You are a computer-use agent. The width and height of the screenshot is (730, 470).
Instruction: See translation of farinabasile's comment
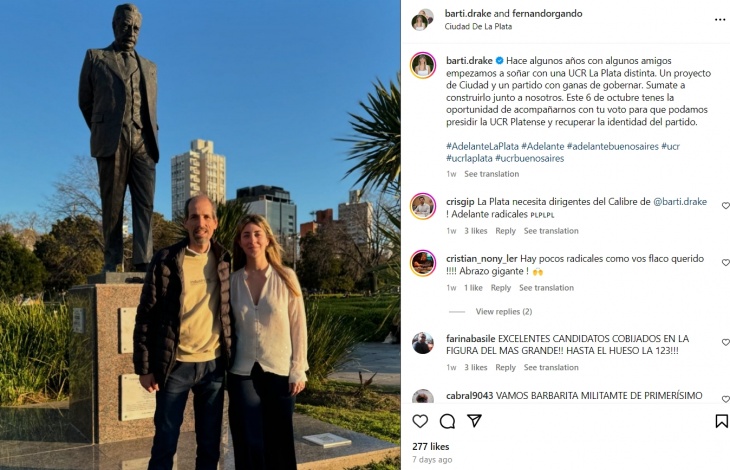pos(551,367)
